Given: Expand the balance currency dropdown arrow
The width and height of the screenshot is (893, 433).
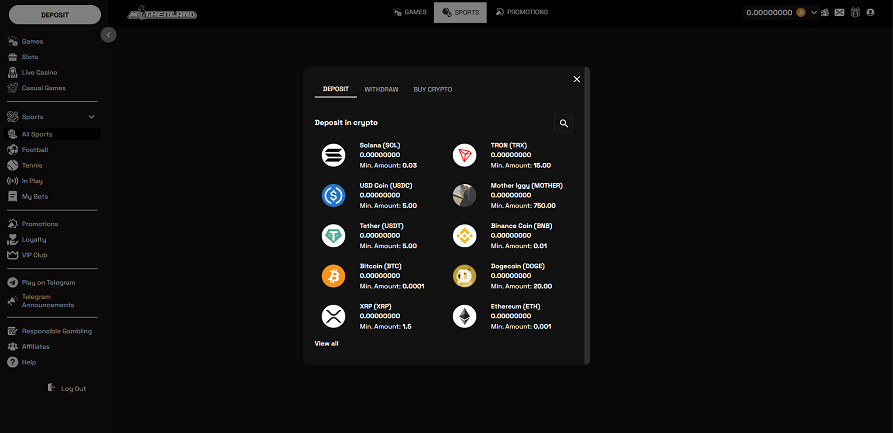Looking at the screenshot, I should [x=813, y=12].
